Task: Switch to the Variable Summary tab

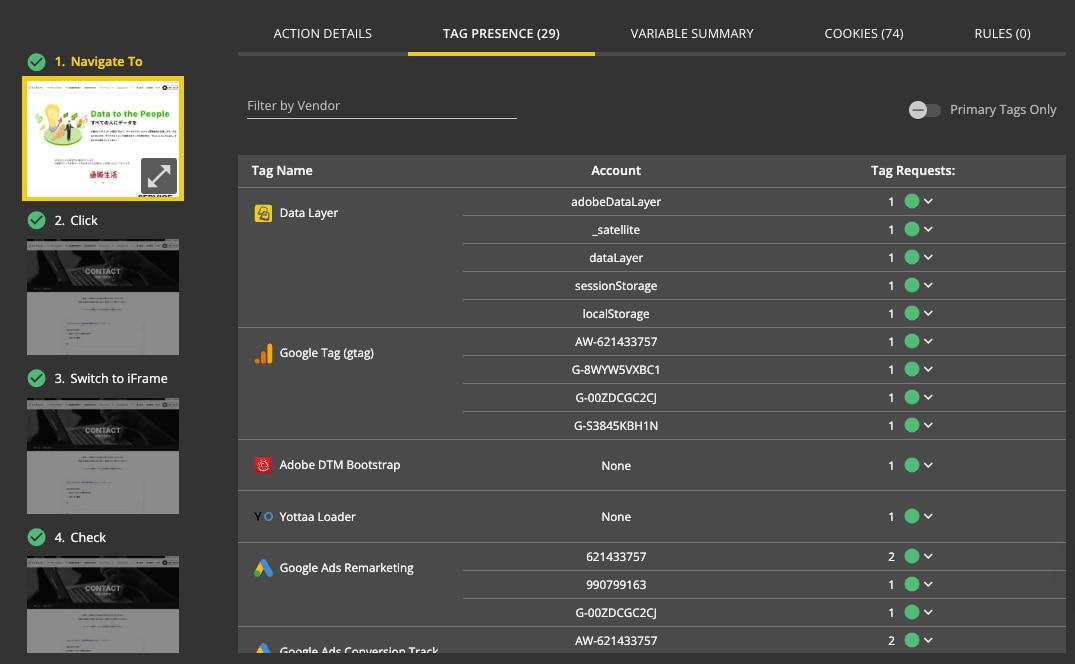Action: 692,34
